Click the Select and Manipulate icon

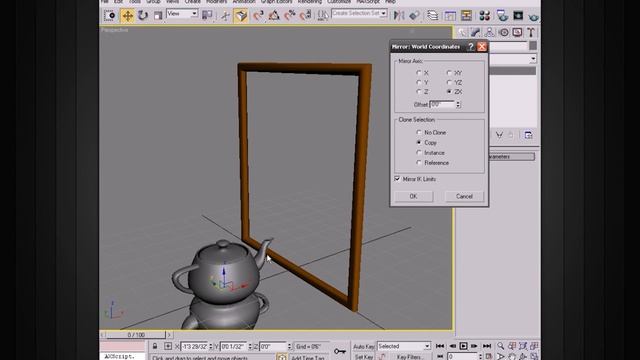coord(225,16)
